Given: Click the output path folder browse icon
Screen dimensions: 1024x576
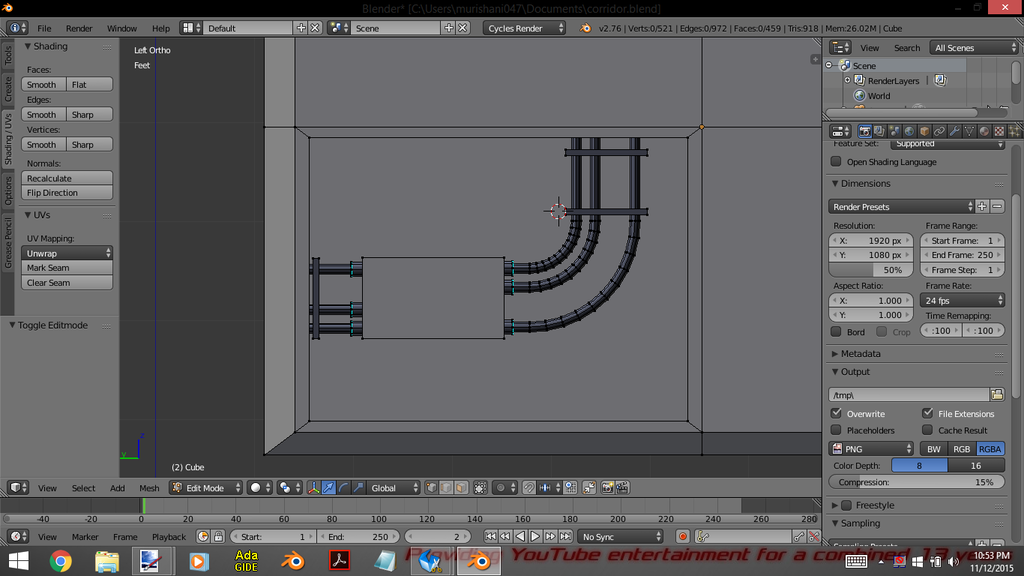Looking at the screenshot, I should [x=997, y=395].
